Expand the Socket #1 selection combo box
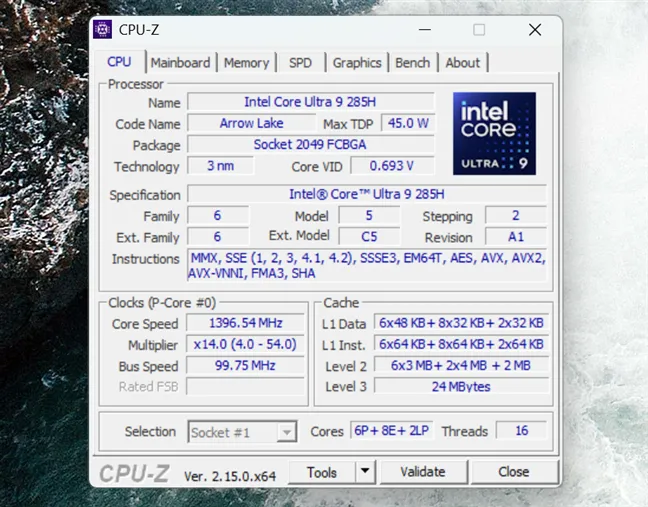 242,432
